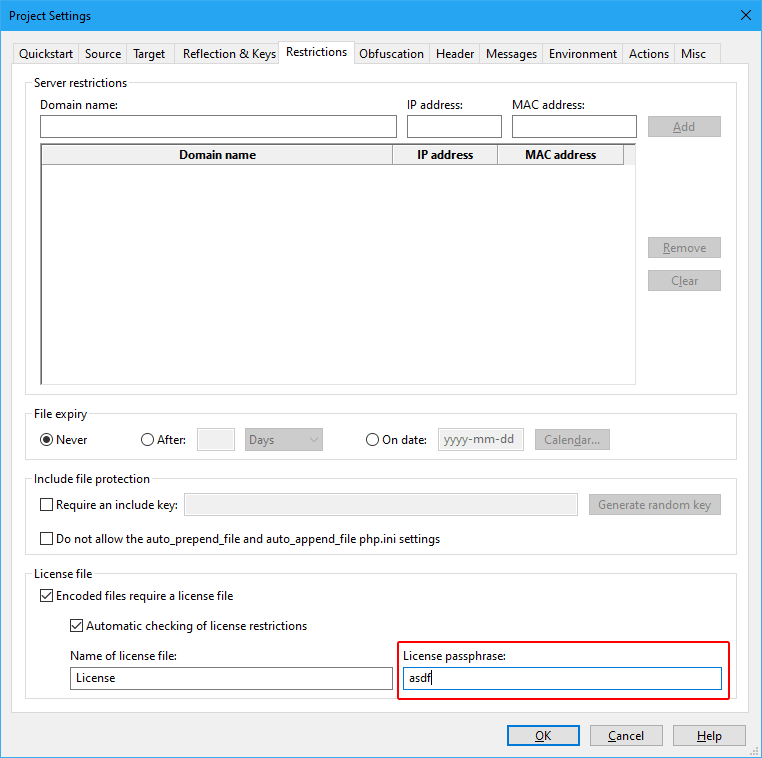762x758 pixels.
Task: Toggle auto_prepend_file restriction checkbox
Action: [46, 539]
